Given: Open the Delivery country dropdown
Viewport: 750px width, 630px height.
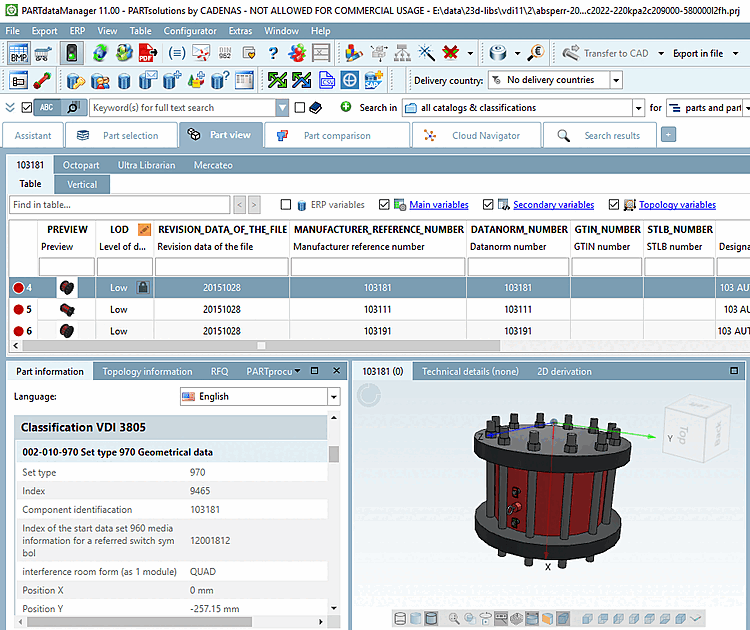Looking at the screenshot, I should 615,80.
